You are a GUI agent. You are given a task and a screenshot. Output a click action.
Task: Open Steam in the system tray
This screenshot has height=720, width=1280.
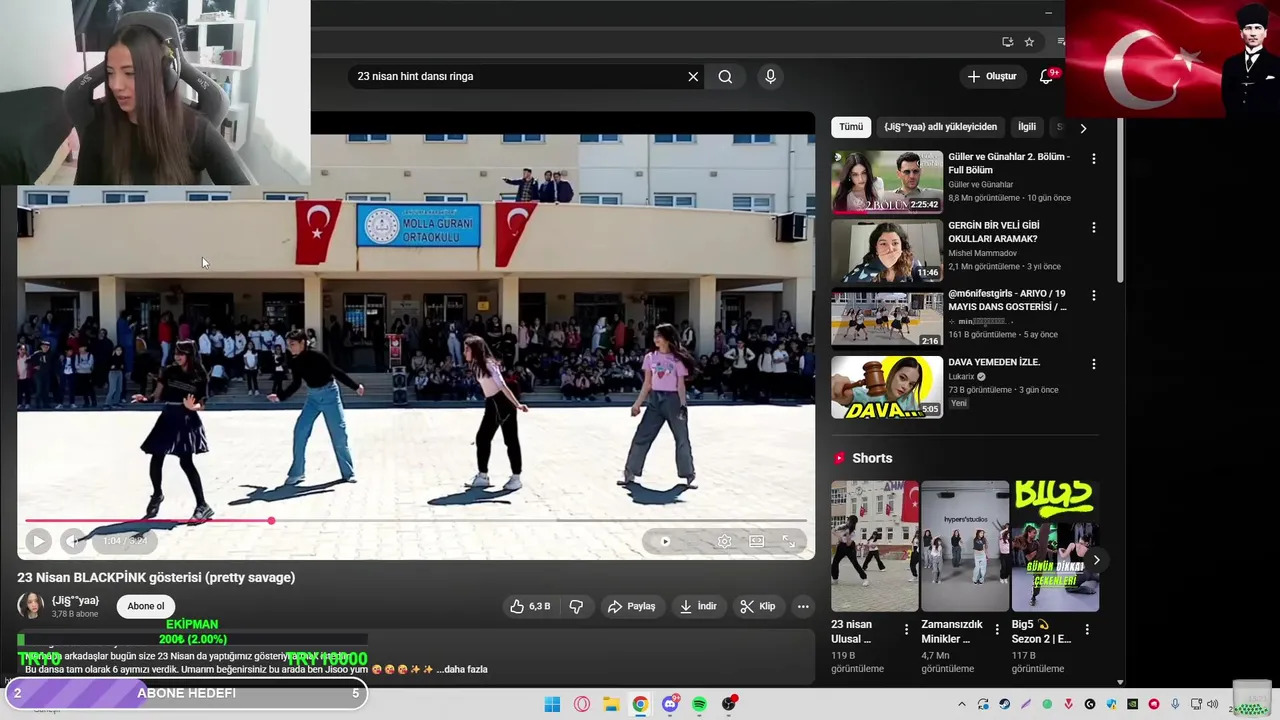pos(1004,704)
